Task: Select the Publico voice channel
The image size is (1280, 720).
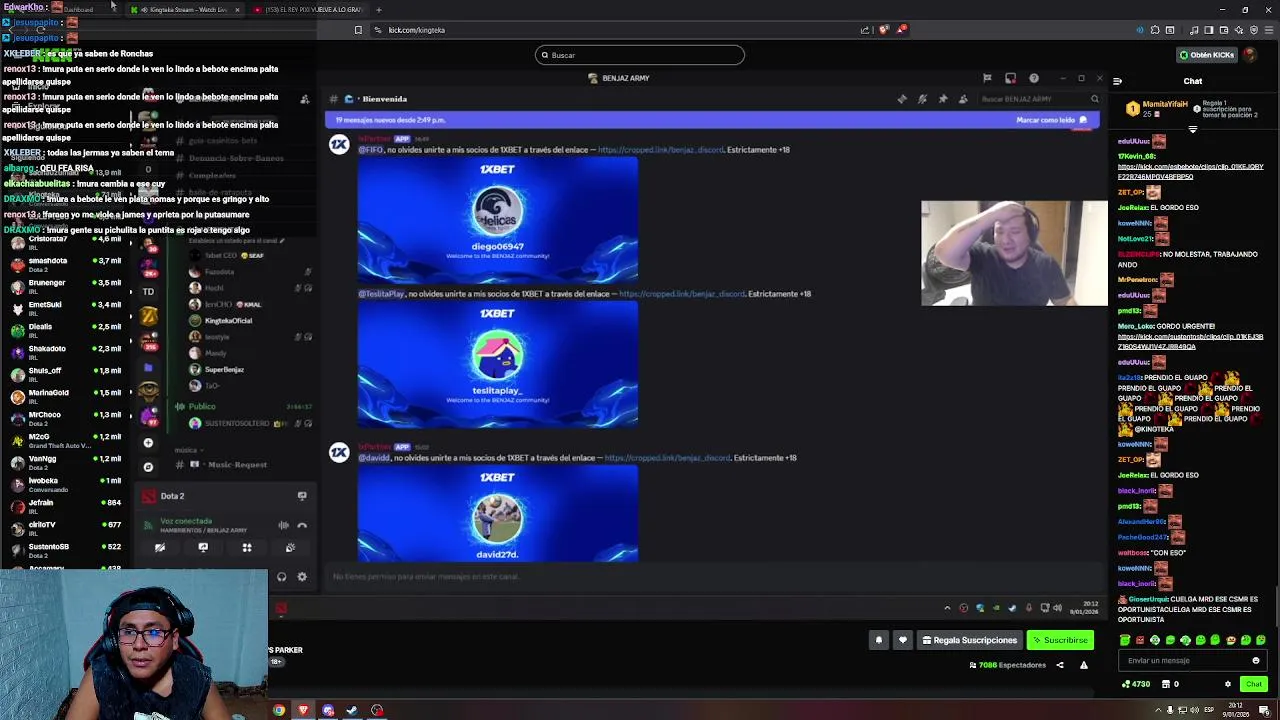Action: click(202, 407)
